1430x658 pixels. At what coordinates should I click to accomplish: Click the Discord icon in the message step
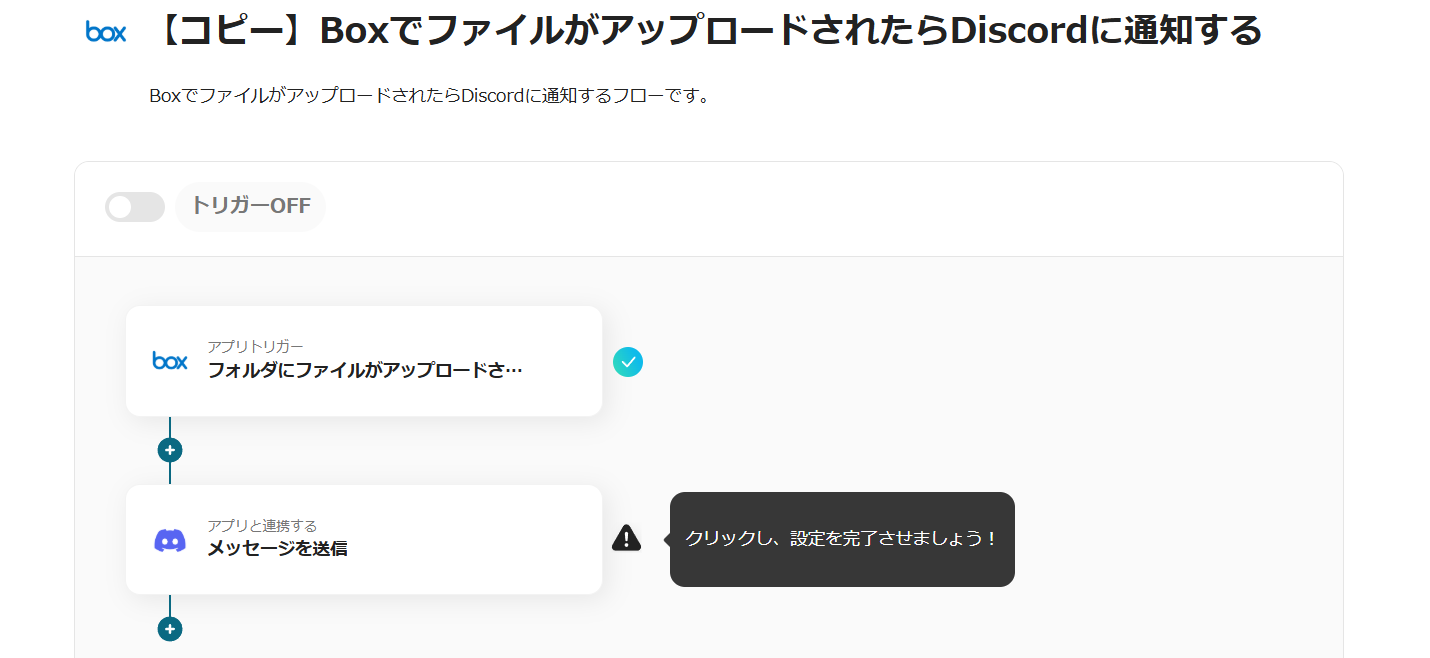(x=170, y=540)
